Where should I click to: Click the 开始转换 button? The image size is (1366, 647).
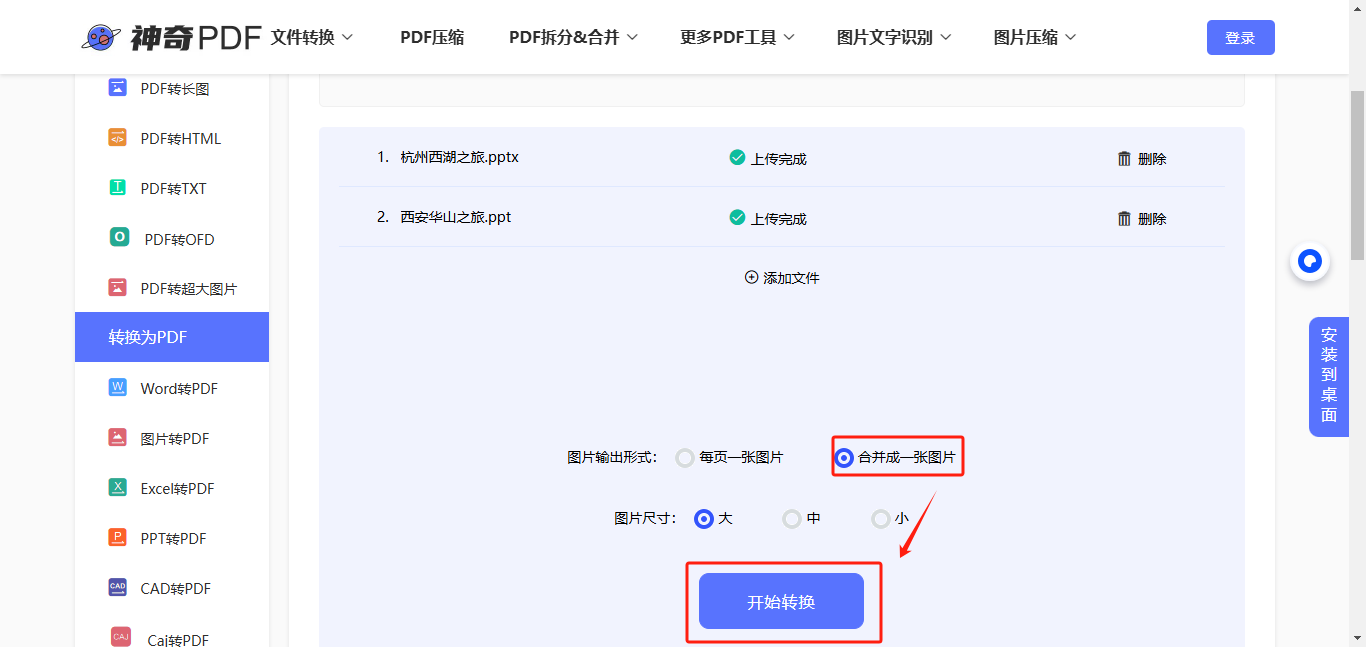click(x=782, y=600)
